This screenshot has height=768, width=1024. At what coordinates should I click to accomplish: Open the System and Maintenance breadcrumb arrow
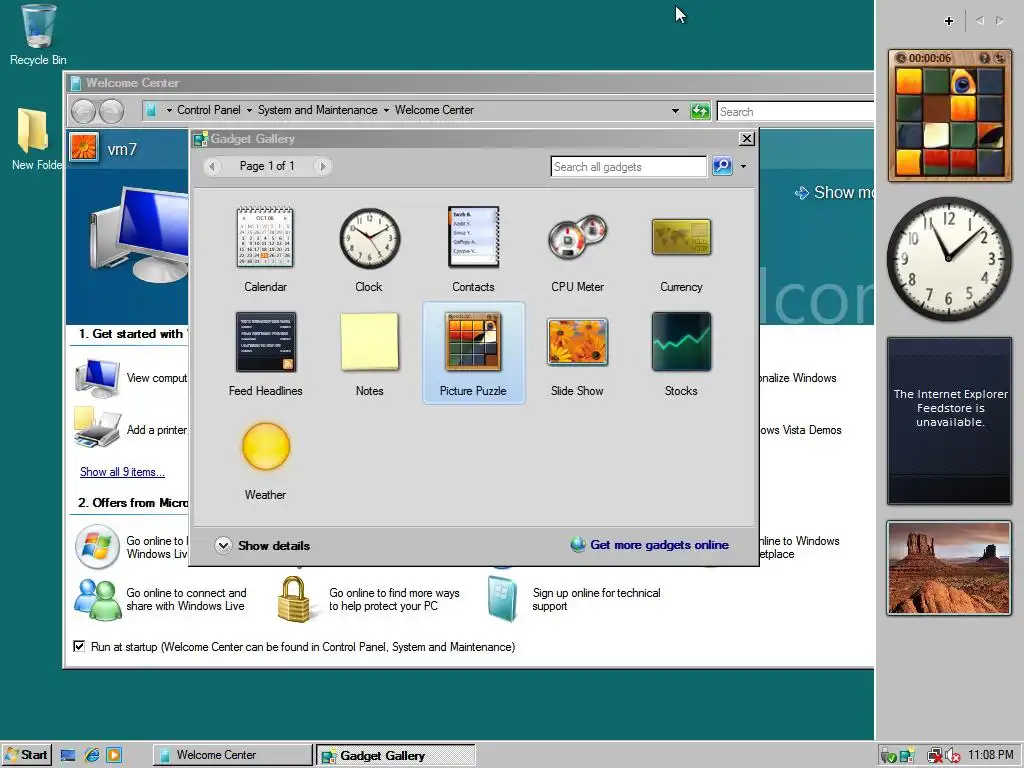[x=386, y=110]
